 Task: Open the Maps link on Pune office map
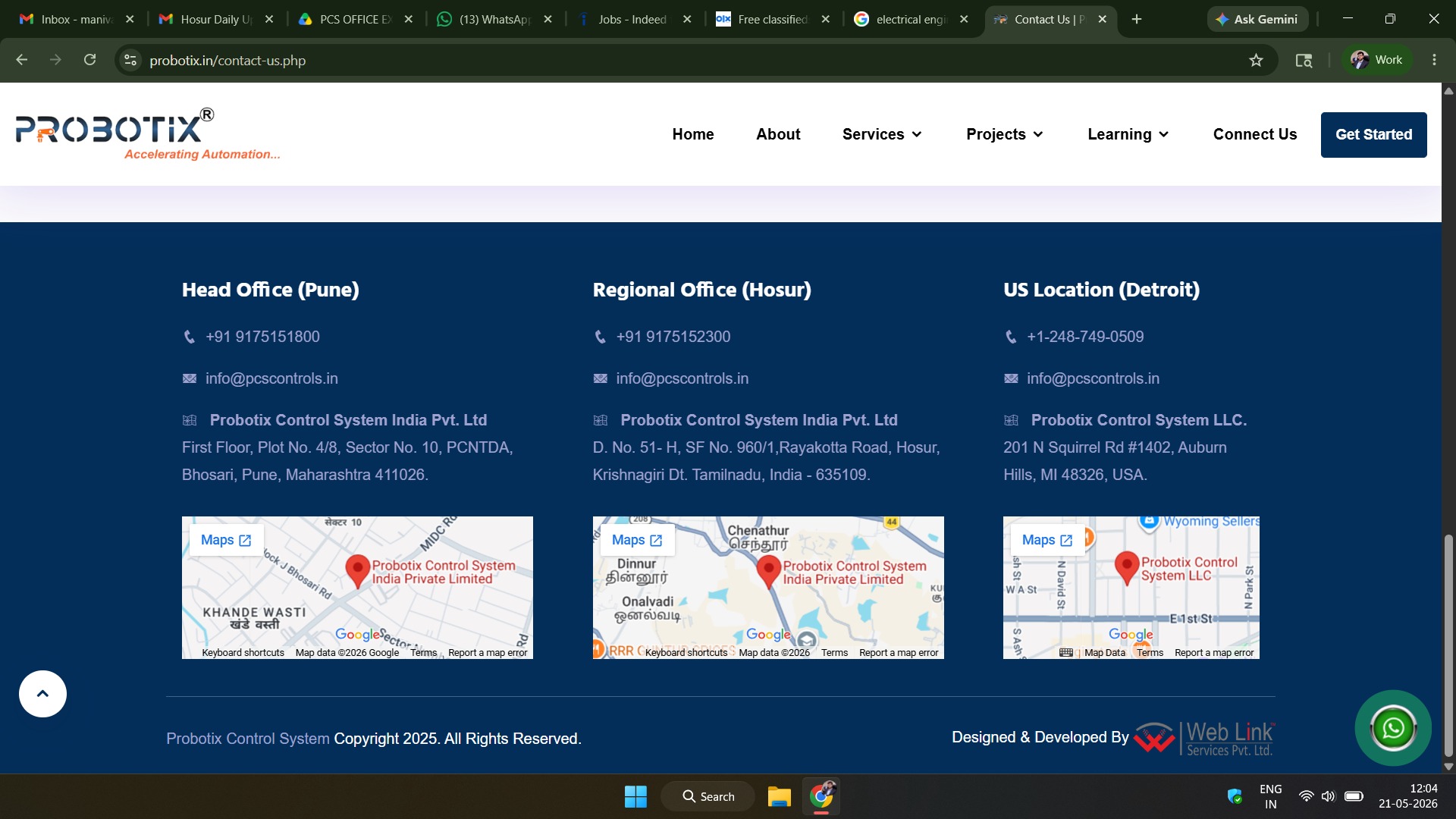226,540
